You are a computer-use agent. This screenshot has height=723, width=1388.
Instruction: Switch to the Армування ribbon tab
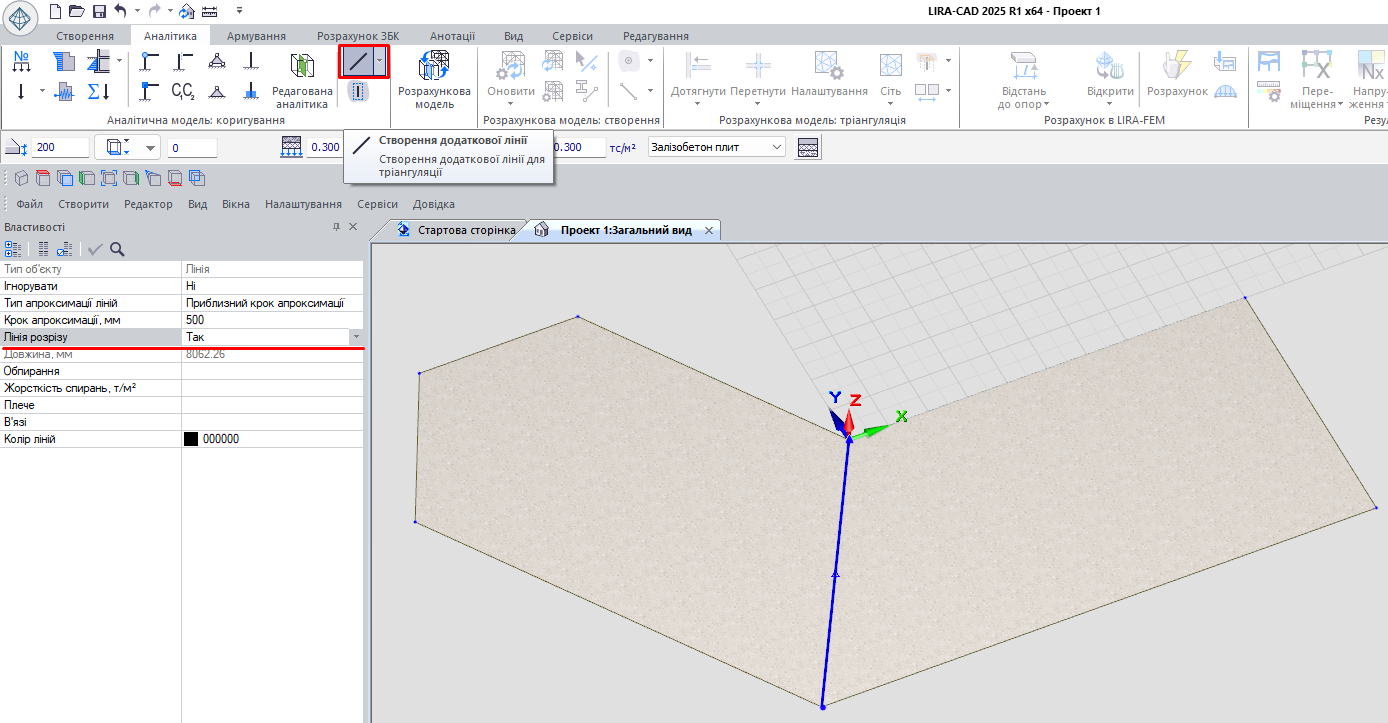256,36
